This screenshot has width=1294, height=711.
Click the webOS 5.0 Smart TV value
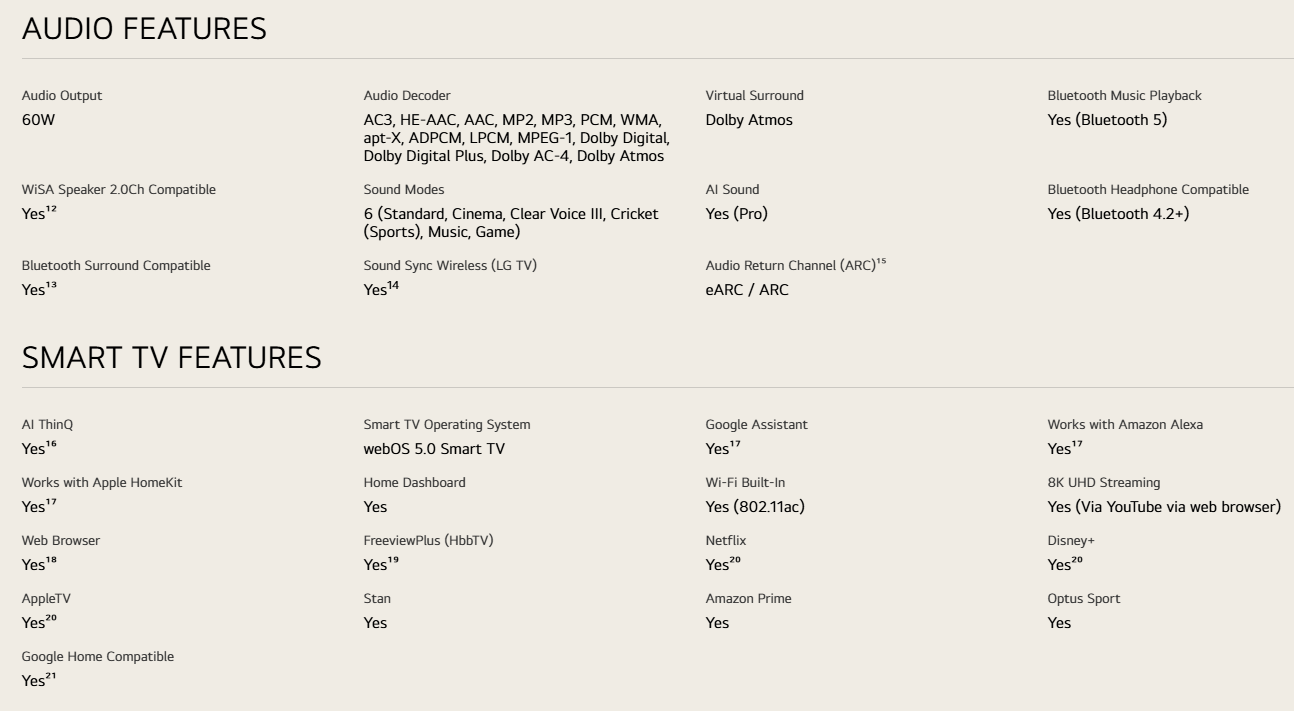(x=434, y=449)
